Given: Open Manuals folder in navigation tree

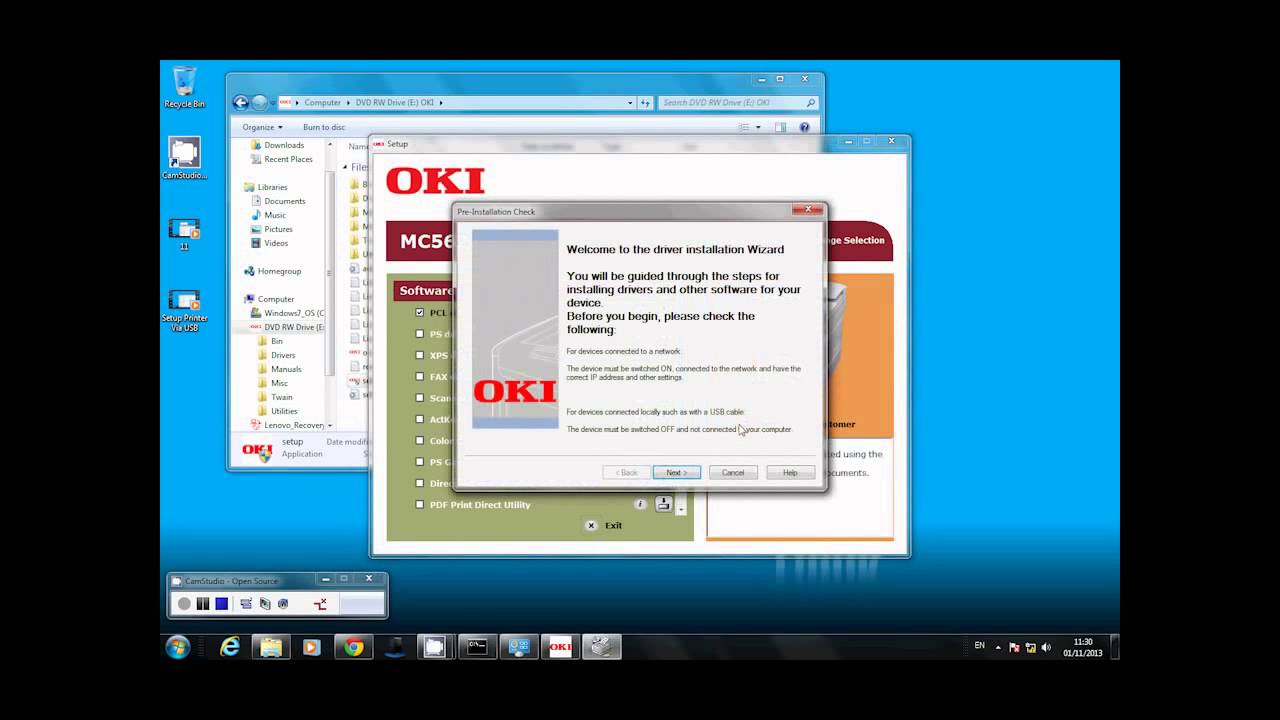Looking at the screenshot, I should click(286, 369).
